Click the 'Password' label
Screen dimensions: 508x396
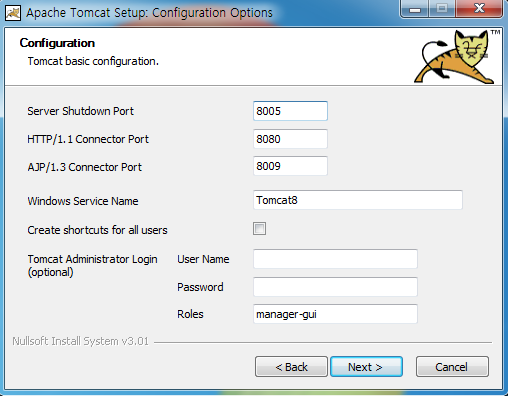[x=200, y=287]
